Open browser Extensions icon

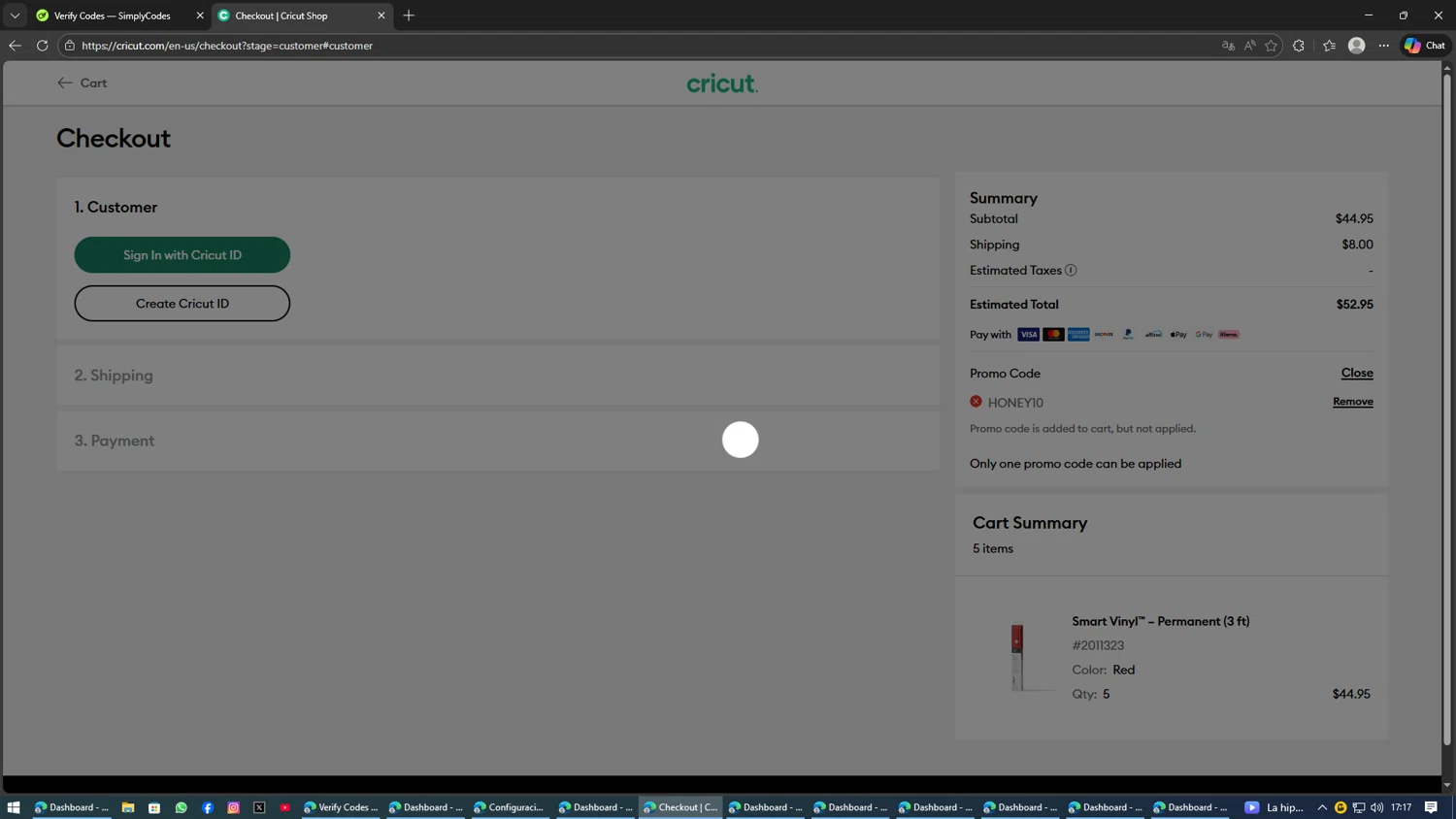[x=1299, y=46]
